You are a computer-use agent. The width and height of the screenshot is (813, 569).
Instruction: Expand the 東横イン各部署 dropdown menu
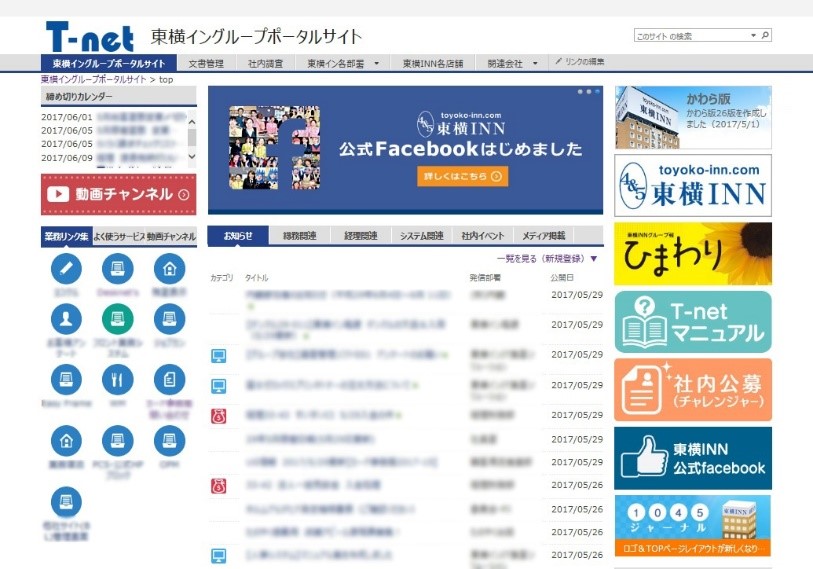pos(376,63)
